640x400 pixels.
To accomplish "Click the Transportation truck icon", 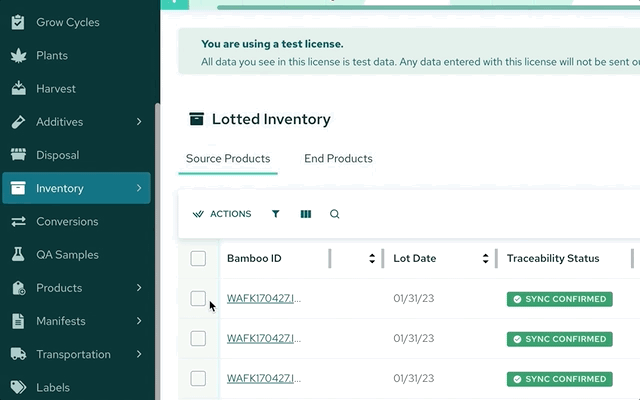I will click(18, 354).
